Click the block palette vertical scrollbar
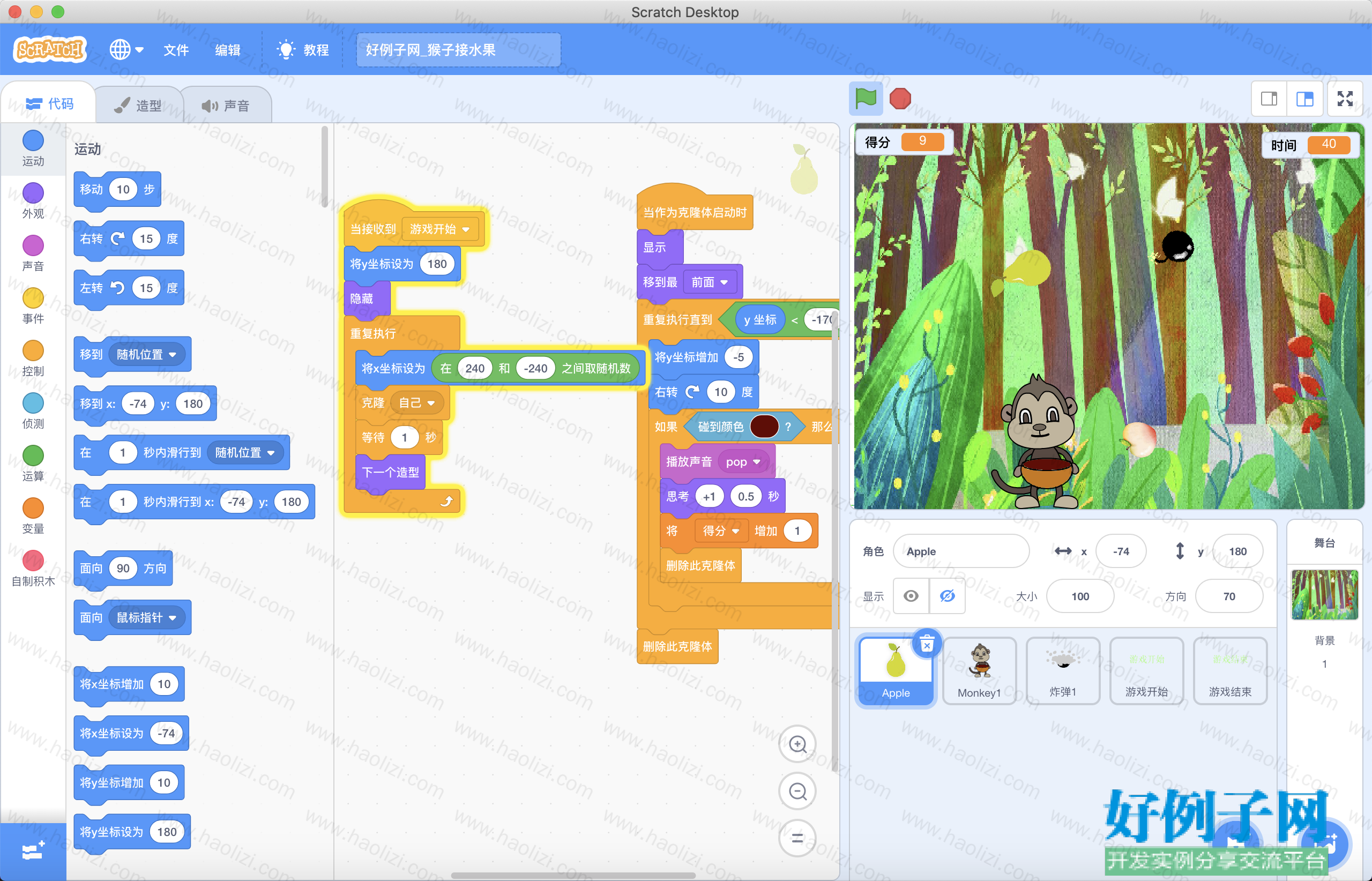Screen dimensions: 1372x881 pos(324,166)
